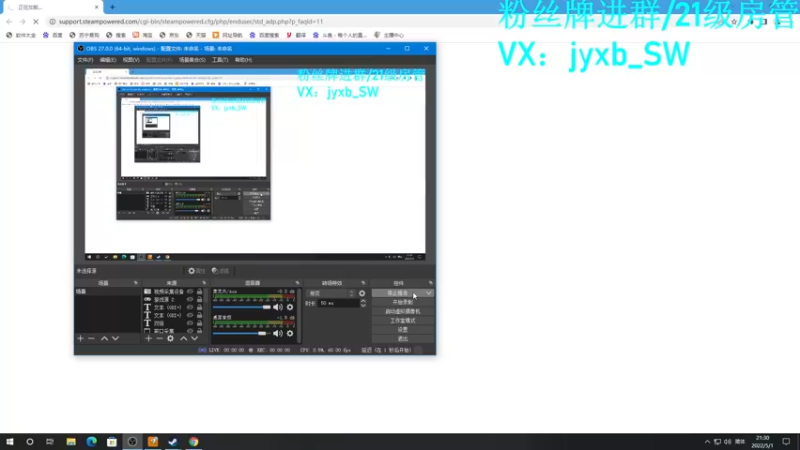The height and width of the screenshot is (450, 800).
Task: Open the OBS Tools menu
Action: [x=220, y=60]
